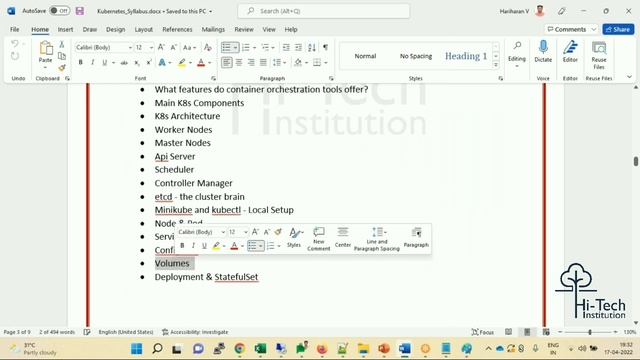Switch to the Review tab
The height and width of the screenshot is (360, 640).
tap(244, 29)
